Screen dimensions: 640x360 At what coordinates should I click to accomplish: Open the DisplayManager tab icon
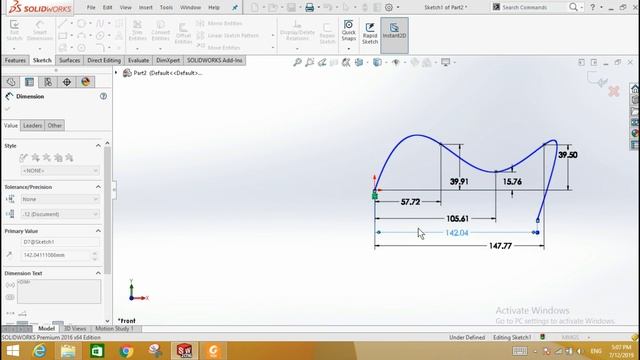click(86, 82)
